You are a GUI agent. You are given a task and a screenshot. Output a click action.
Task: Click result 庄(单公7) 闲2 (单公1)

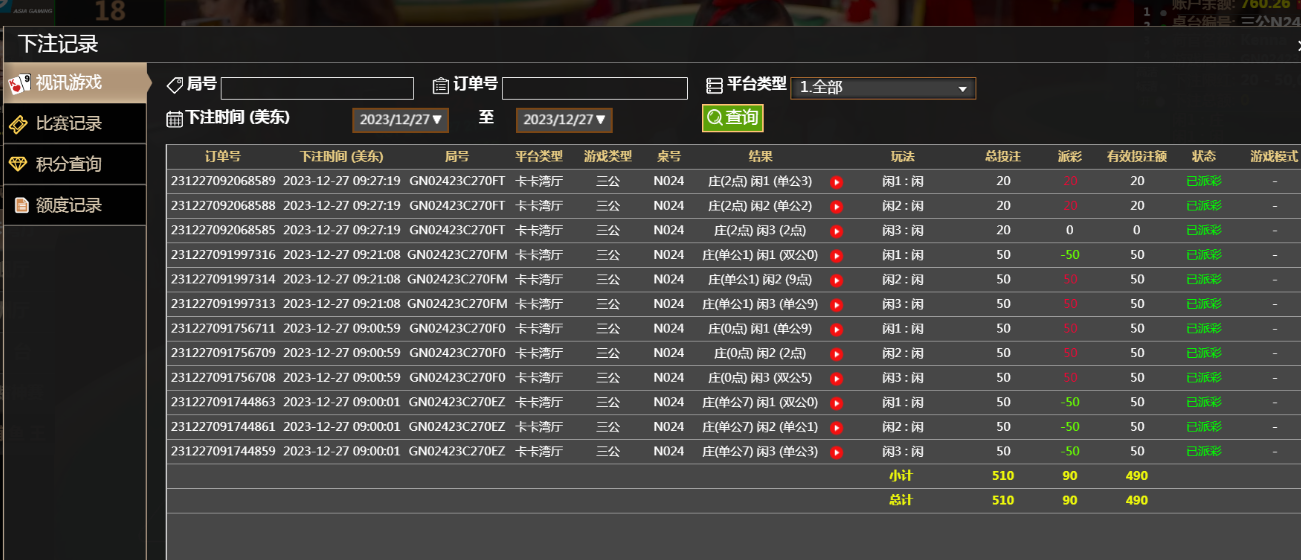tap(760, 427)
